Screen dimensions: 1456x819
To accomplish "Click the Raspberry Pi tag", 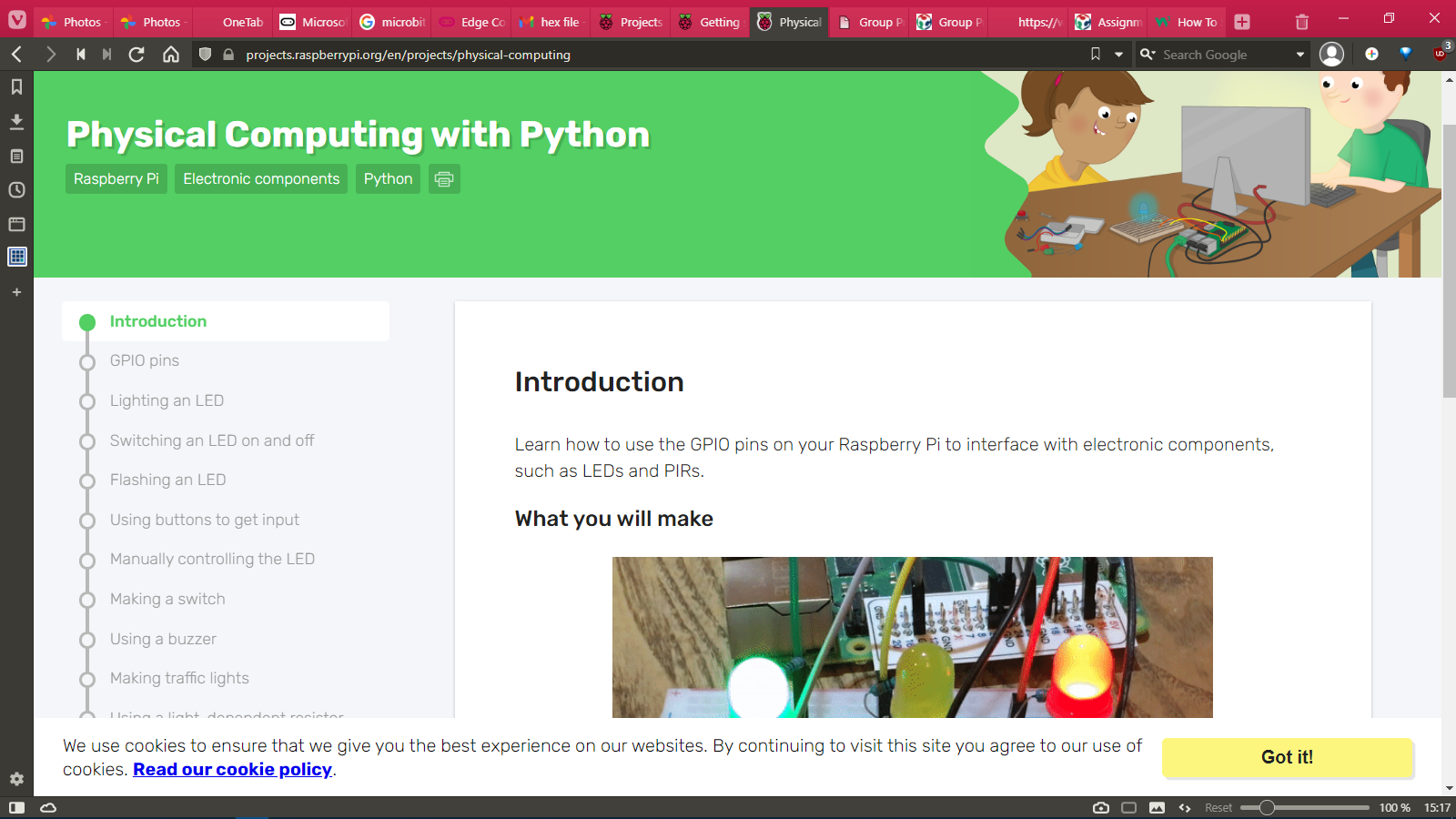I will [116, 179].
